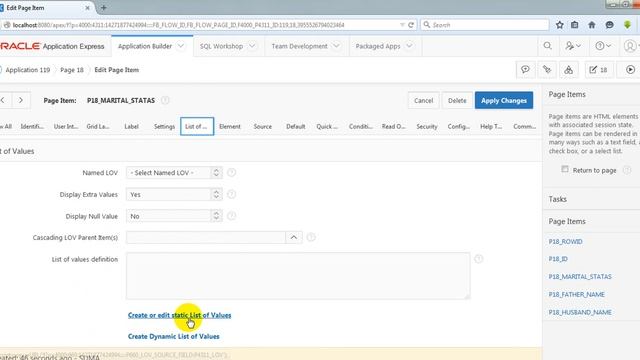Click the Cascading LOV Parent Item(s) field
The width and height of the screenshot is (640, 360).
click(x=206, y=237)
